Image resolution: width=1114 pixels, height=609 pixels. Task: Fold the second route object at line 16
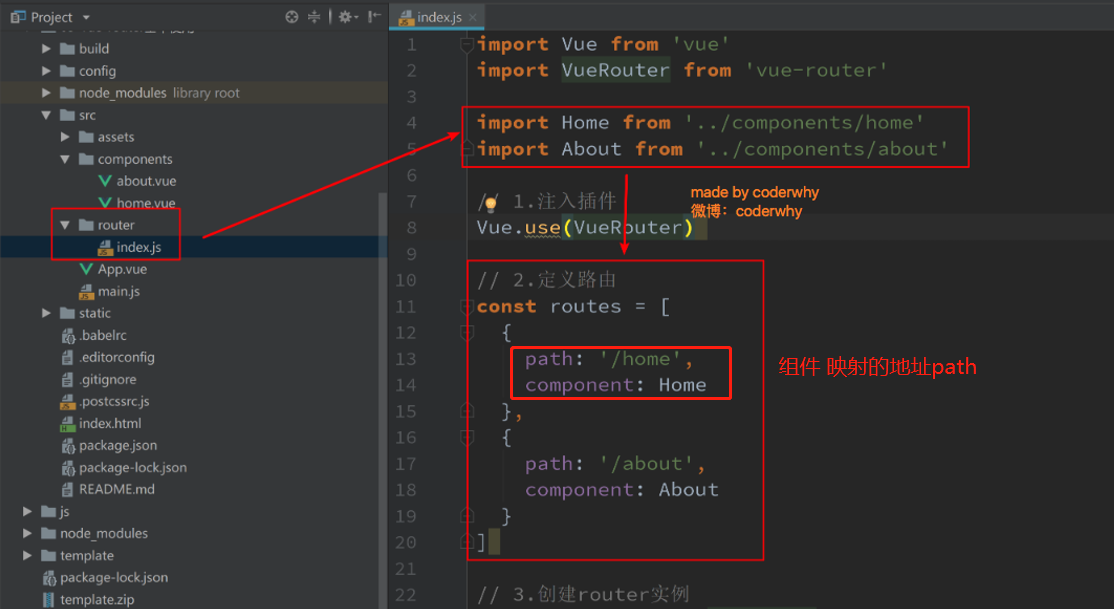pyautogui.click(x=467, y=438)
